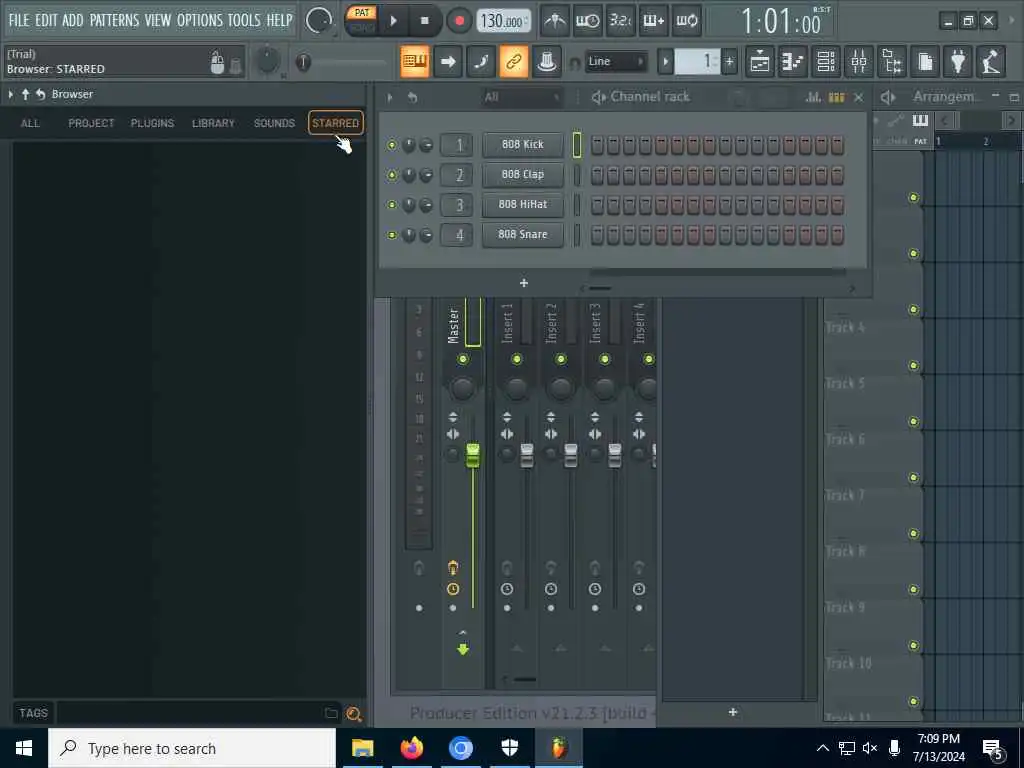Mute the 808 Clap channel
Viewport: 1024px width, 768px height.
[x=392, y=175]
